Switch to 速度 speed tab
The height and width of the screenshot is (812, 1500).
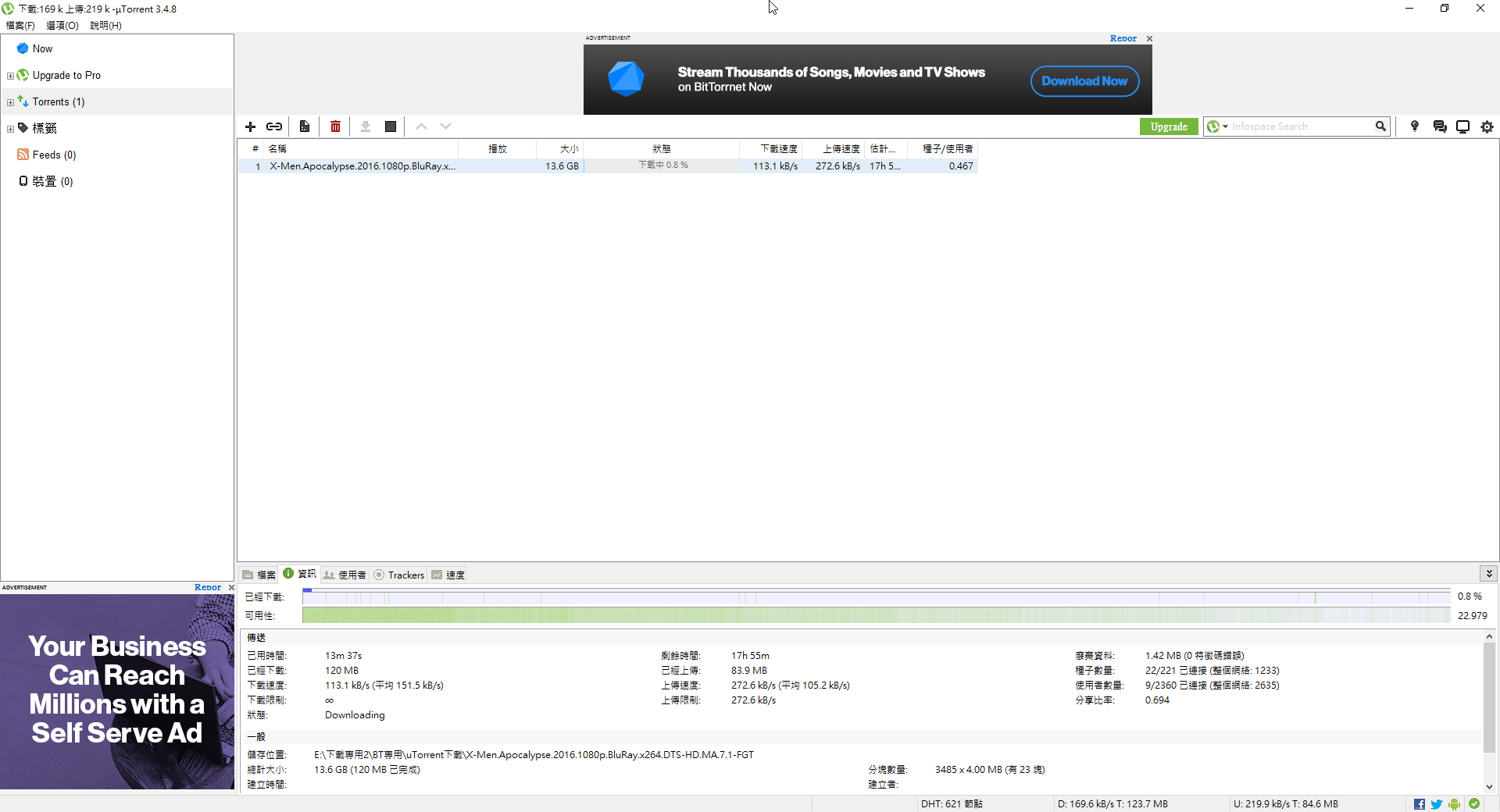tap(448, 575)
